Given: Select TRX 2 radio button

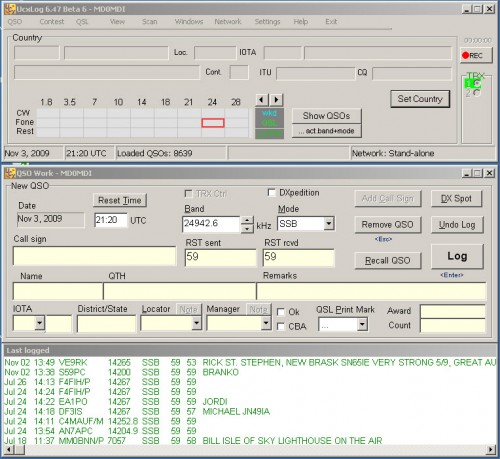Looking at the screenshot, I should click(477, 93).
